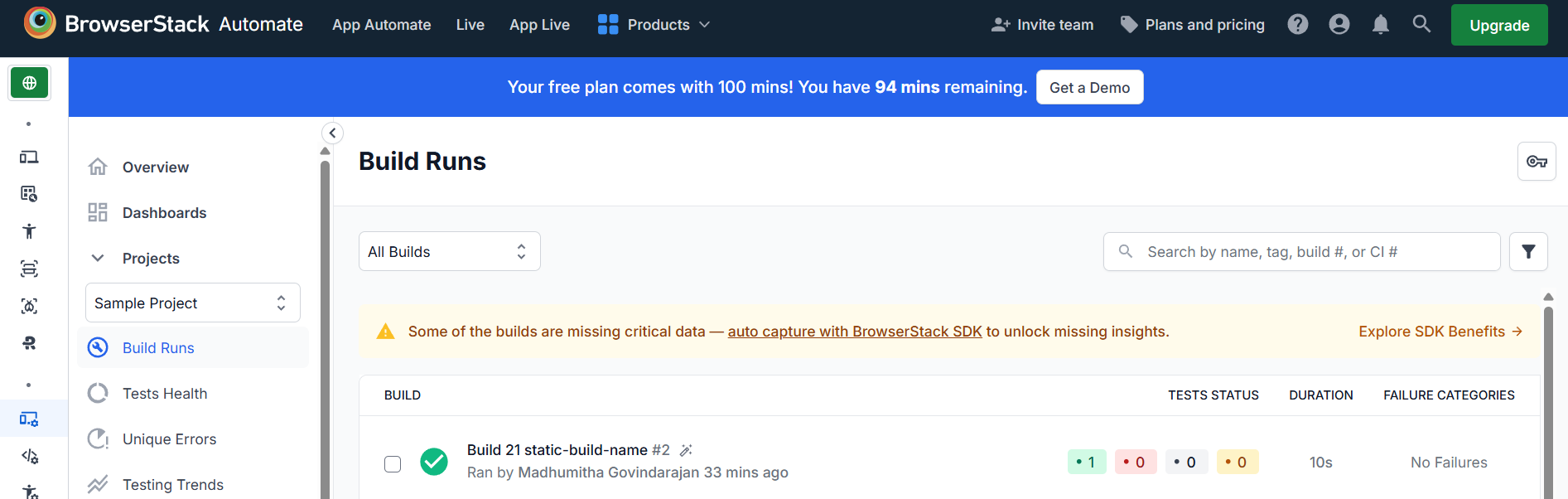Click the Invite team person-plus icon
Image resolution: width=1568 pixels, height=499 pixels.
(x=1001, y=25)
